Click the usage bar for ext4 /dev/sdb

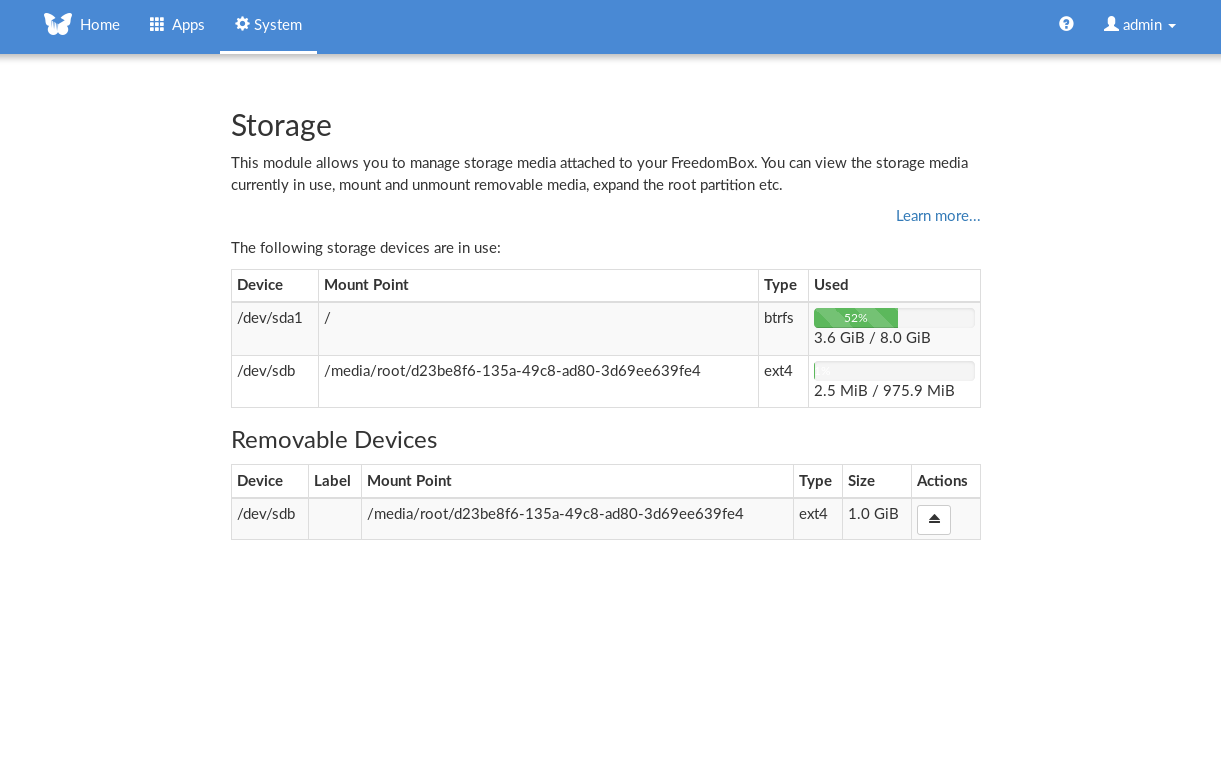[x=894, y=371]
